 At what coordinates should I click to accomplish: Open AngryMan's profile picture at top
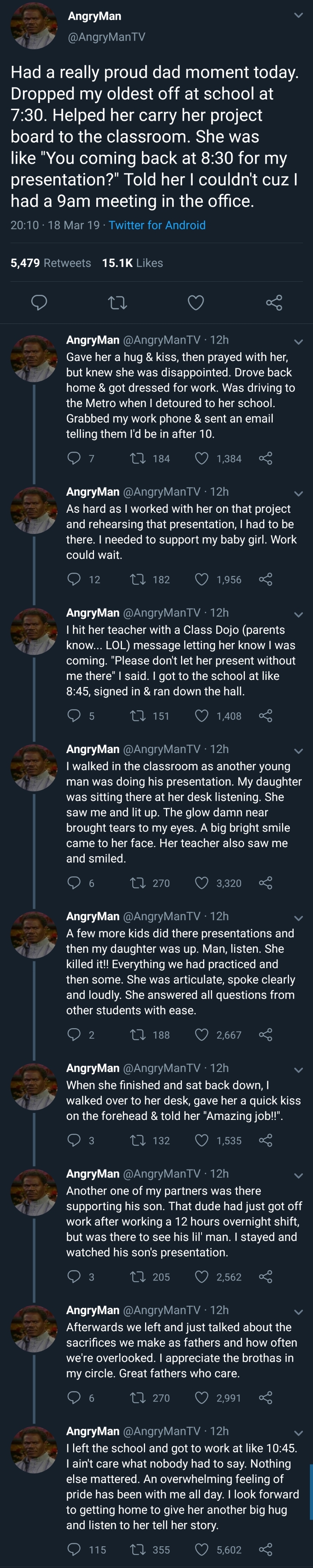click(x=34, y=25)
